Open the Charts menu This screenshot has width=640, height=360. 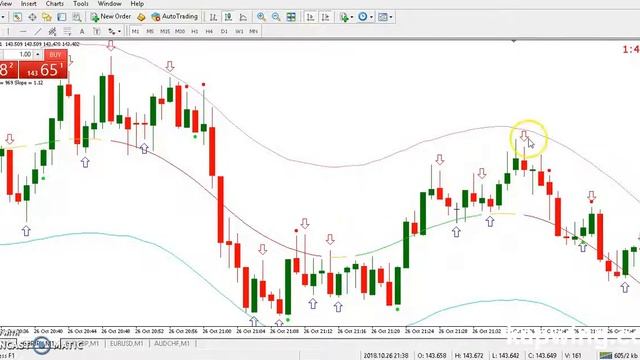[x=55, y=4]
